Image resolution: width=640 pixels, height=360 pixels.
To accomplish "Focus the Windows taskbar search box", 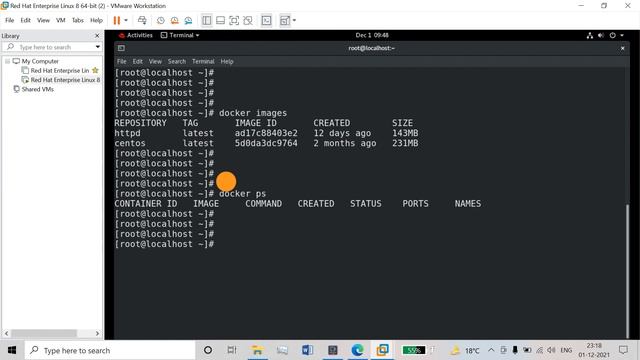I will click(110, 350).
